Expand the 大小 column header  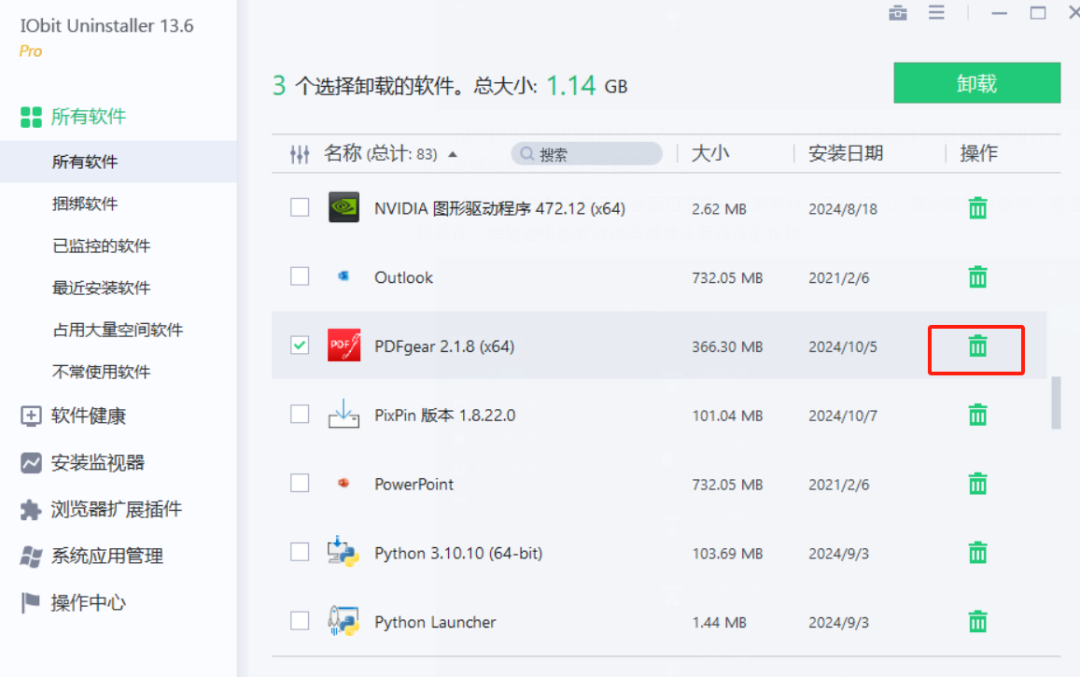click(x=711, y=153)
